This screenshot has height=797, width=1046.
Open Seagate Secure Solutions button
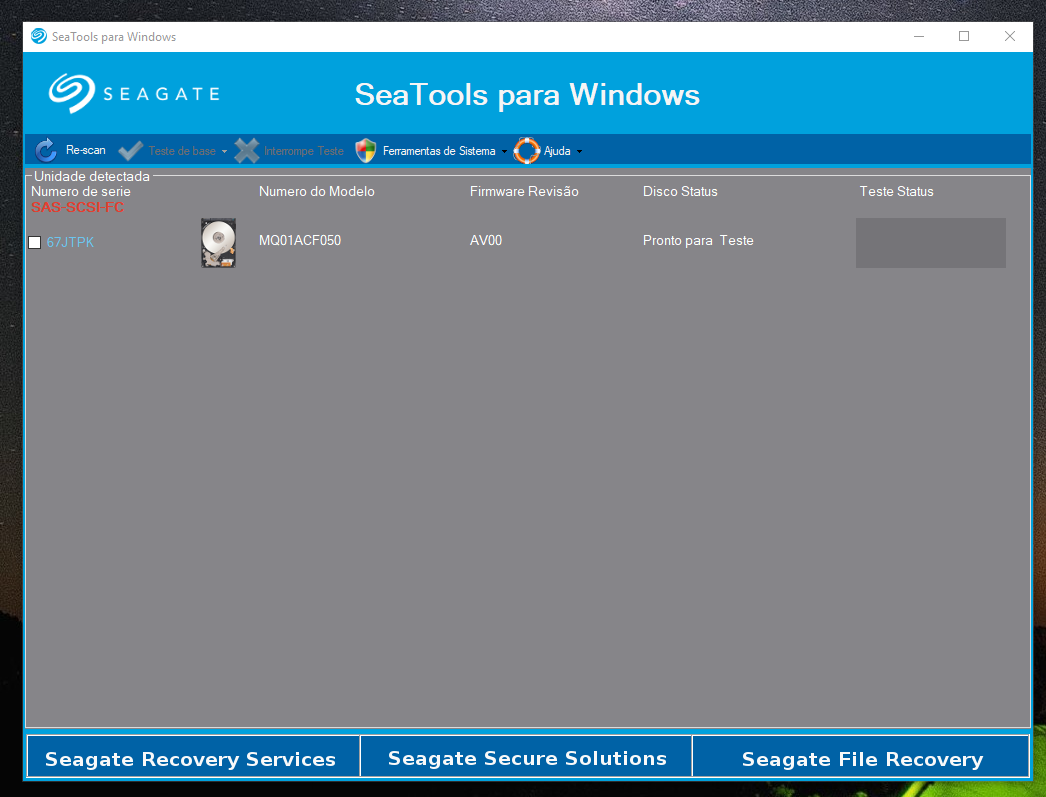tap(526, 756)
